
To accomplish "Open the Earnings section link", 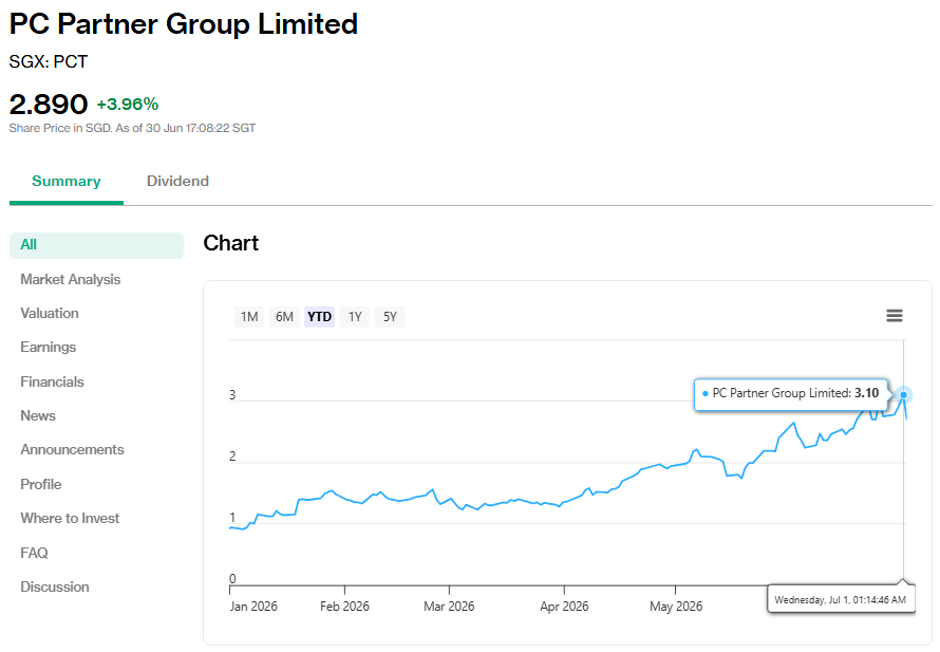I will point(48,348).
